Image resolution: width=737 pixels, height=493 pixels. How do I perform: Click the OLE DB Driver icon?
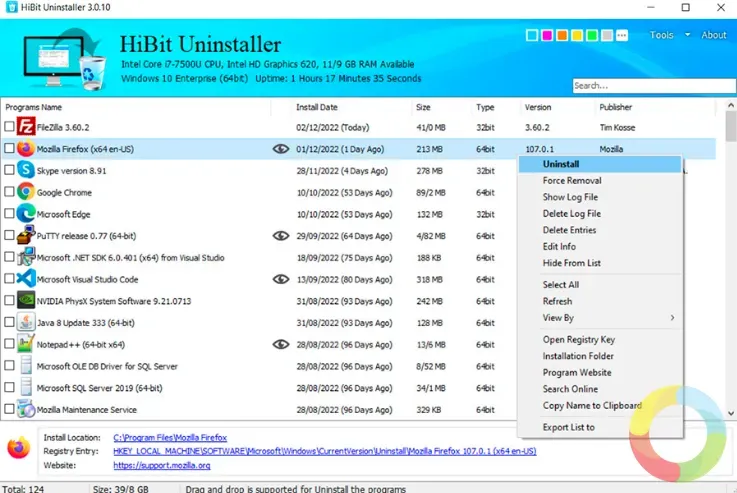point(26,366)
